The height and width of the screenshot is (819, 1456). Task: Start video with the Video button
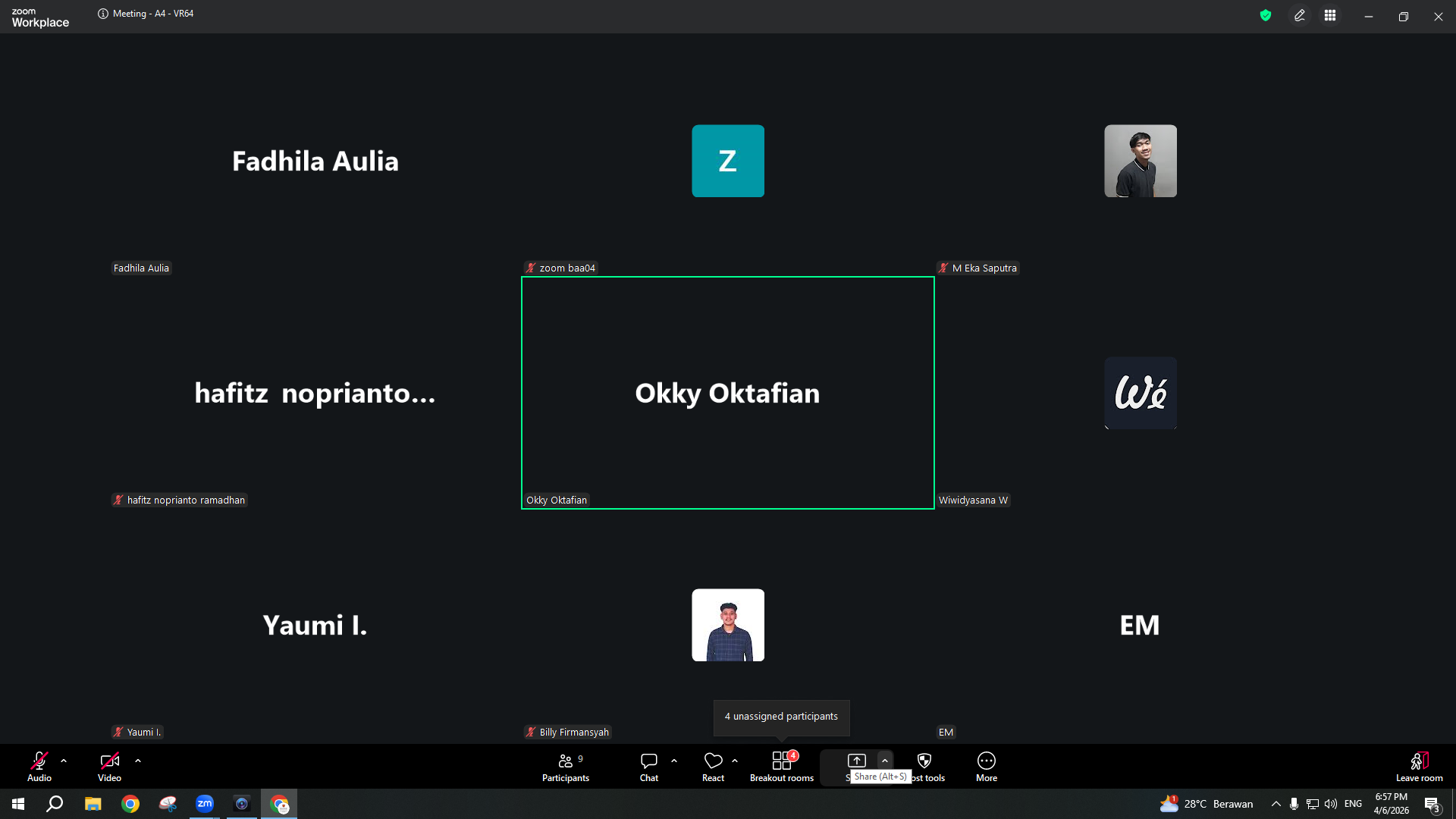(x=109, y=767)
